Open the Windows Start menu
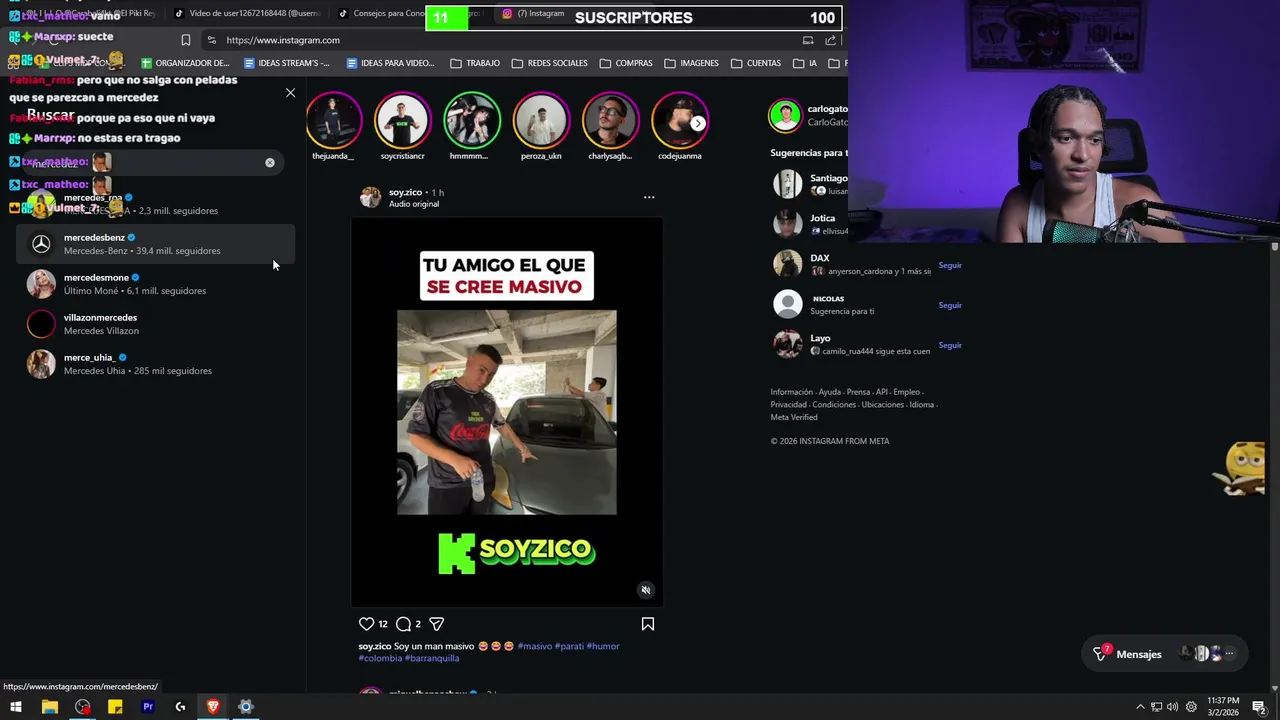Viewport: 1280px width, 720px height. [16, 707]
